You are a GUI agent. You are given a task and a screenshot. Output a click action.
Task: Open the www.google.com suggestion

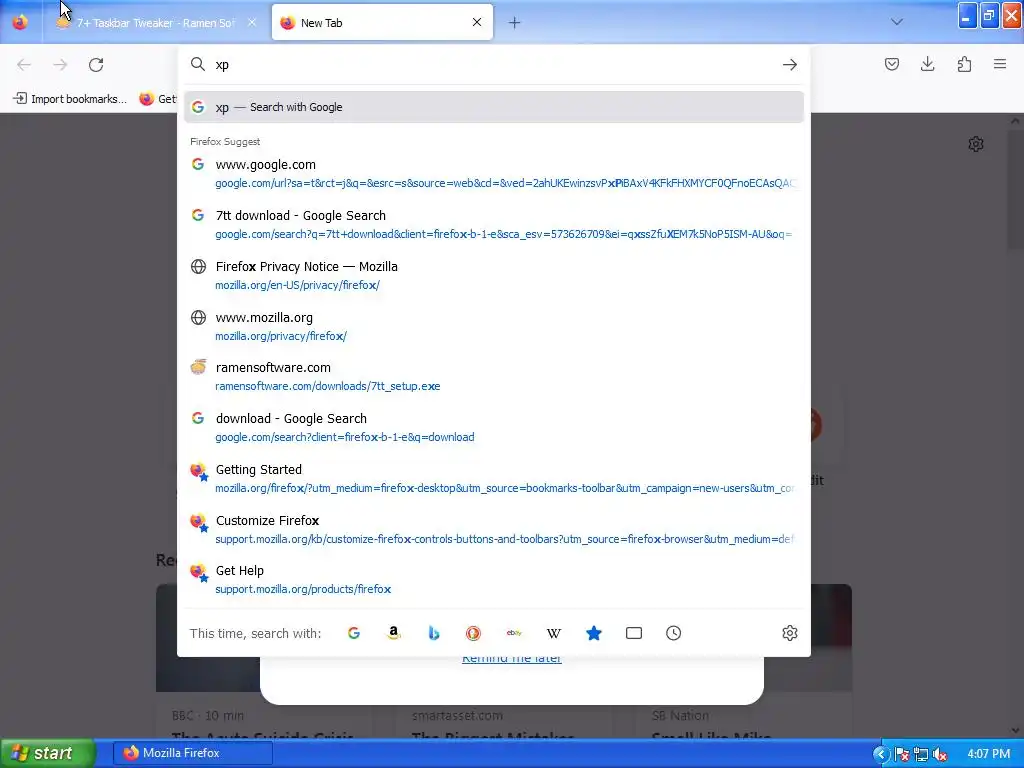tap(494, 173)
